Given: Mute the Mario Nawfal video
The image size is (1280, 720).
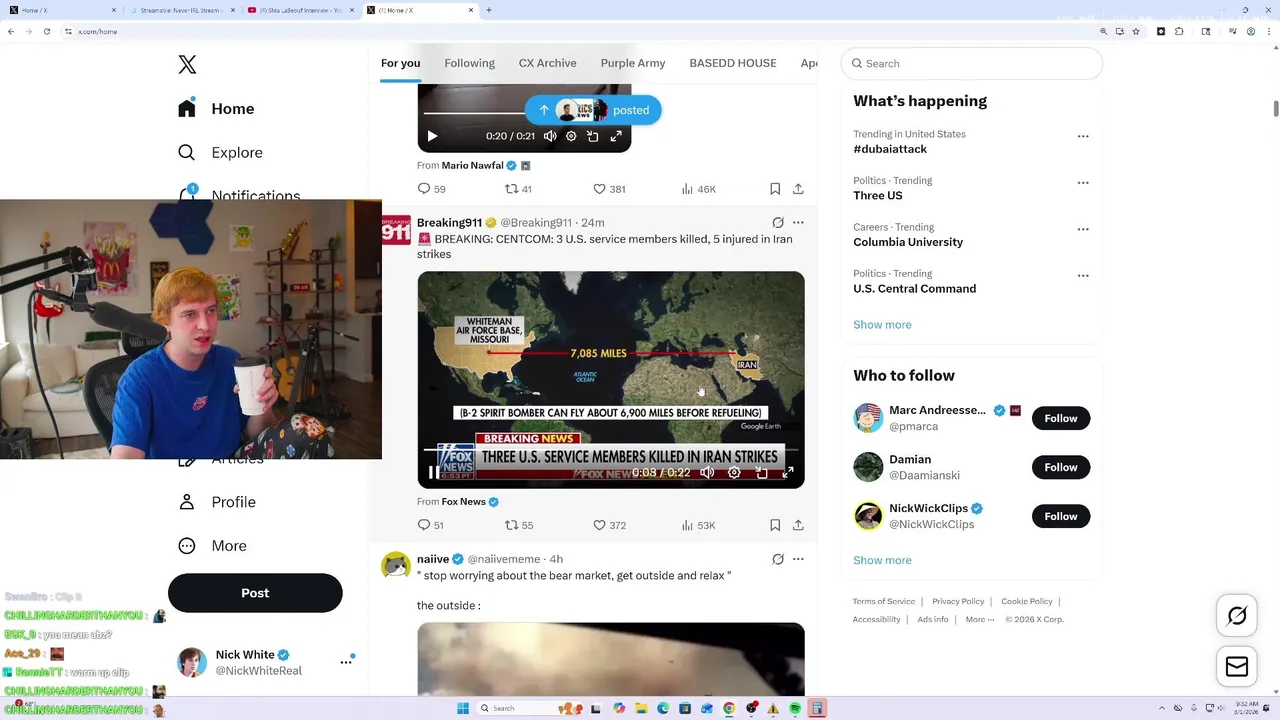Looking at the screenshot, I should 550,136.
